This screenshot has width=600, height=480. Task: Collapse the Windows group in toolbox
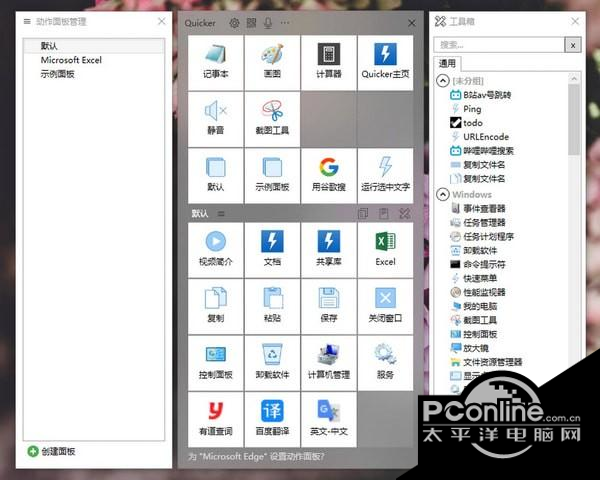click(443, 194)
